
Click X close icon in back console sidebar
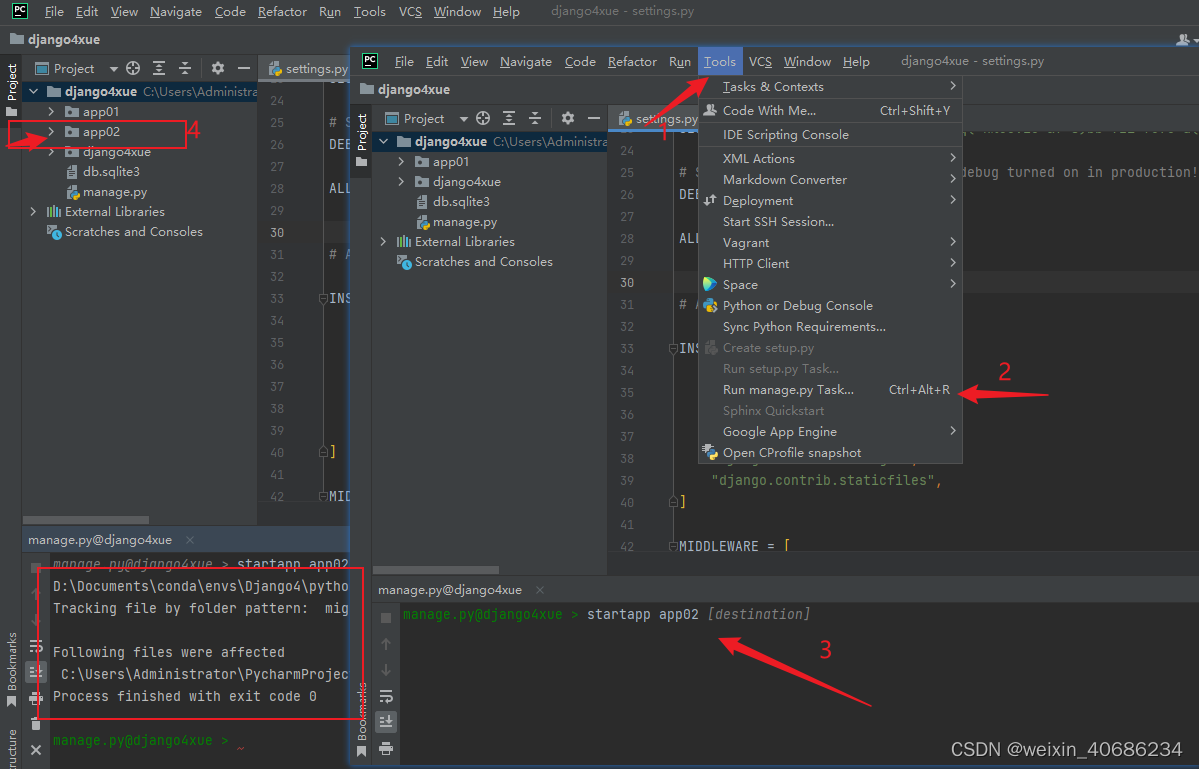(x=36, y=750)
